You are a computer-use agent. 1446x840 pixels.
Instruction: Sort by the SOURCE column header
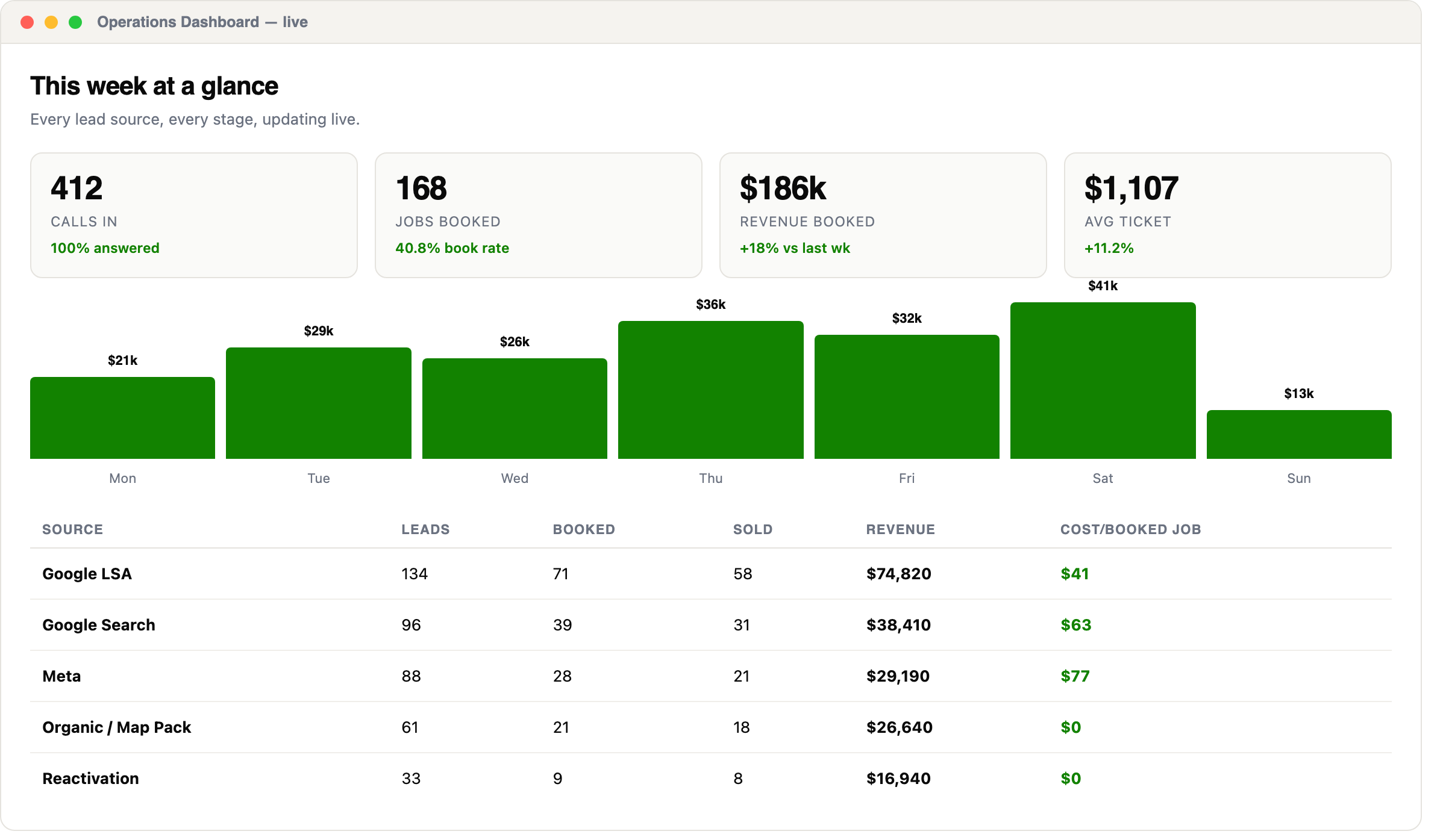coord(72,529)
